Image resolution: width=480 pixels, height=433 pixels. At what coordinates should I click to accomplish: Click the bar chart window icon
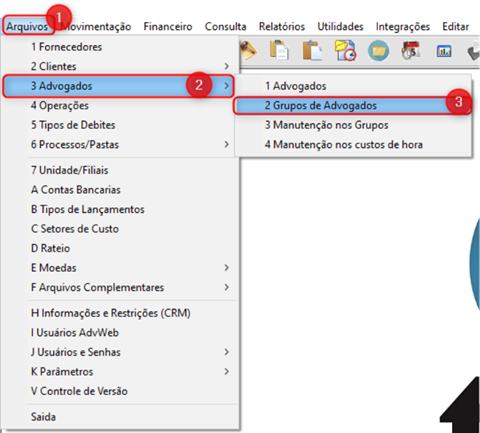pyautogui.click(x=444, y=51)
